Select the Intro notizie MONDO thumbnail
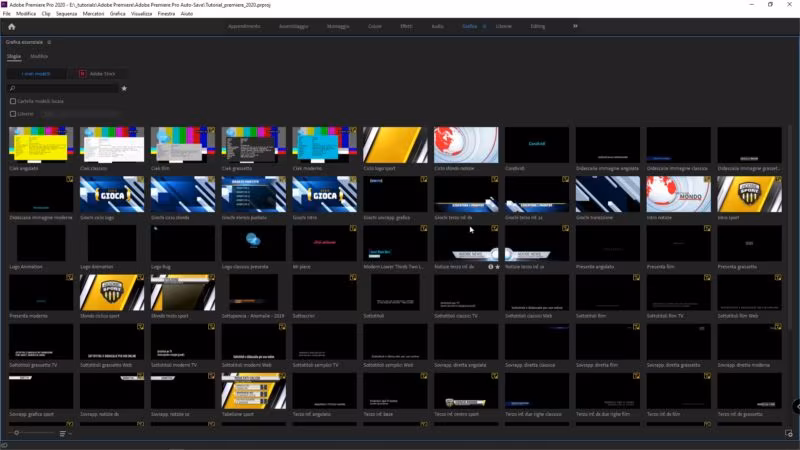Viewport: 800px width, 450px height. point(679,194)
